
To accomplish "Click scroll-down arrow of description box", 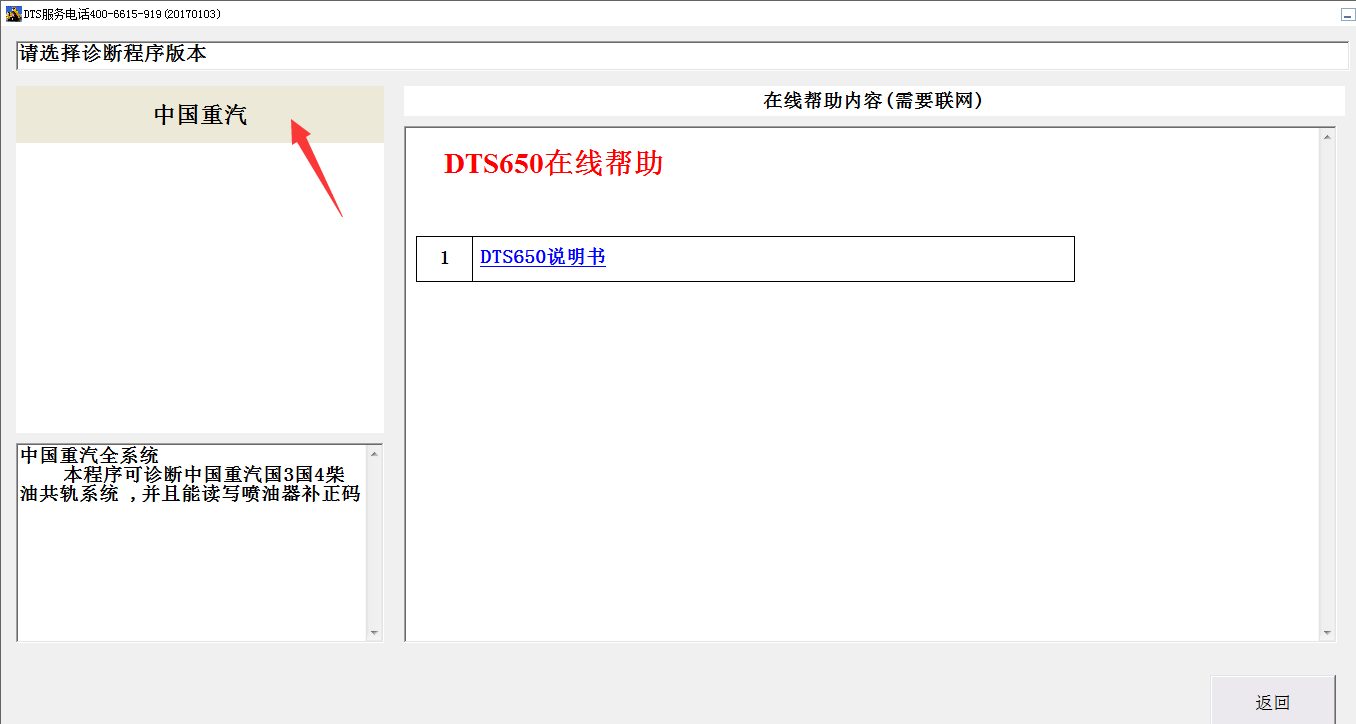I will pyautogui.click(x=375, y=632).
